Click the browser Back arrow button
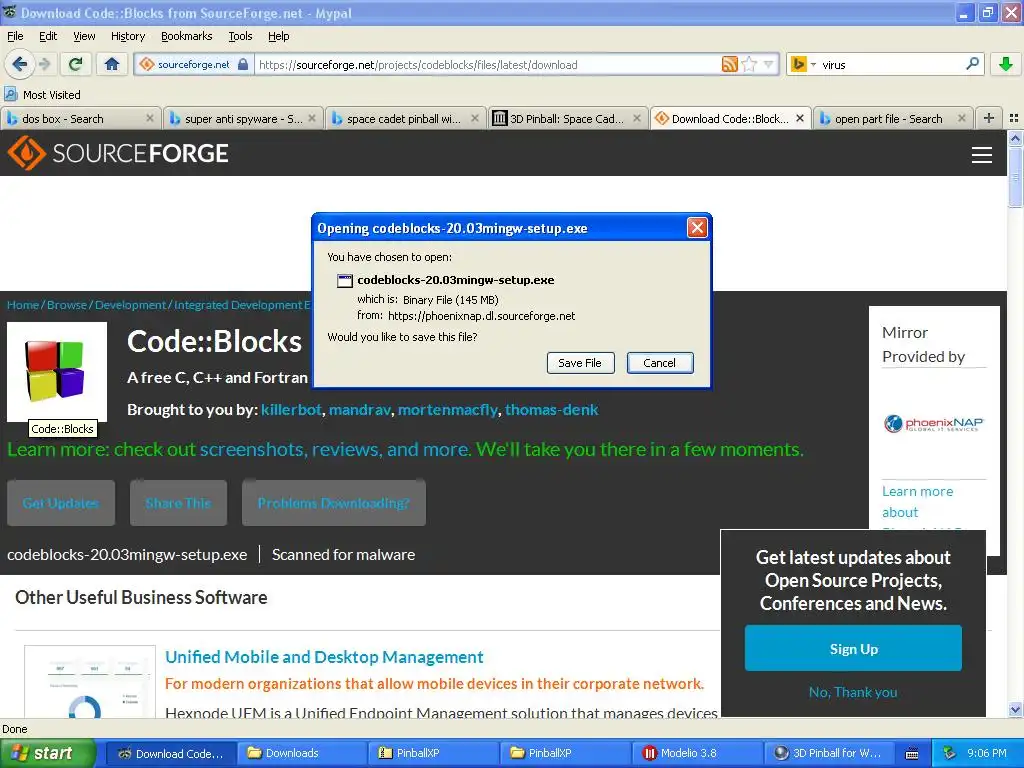 pyautogui.click(x=20, y=64)
